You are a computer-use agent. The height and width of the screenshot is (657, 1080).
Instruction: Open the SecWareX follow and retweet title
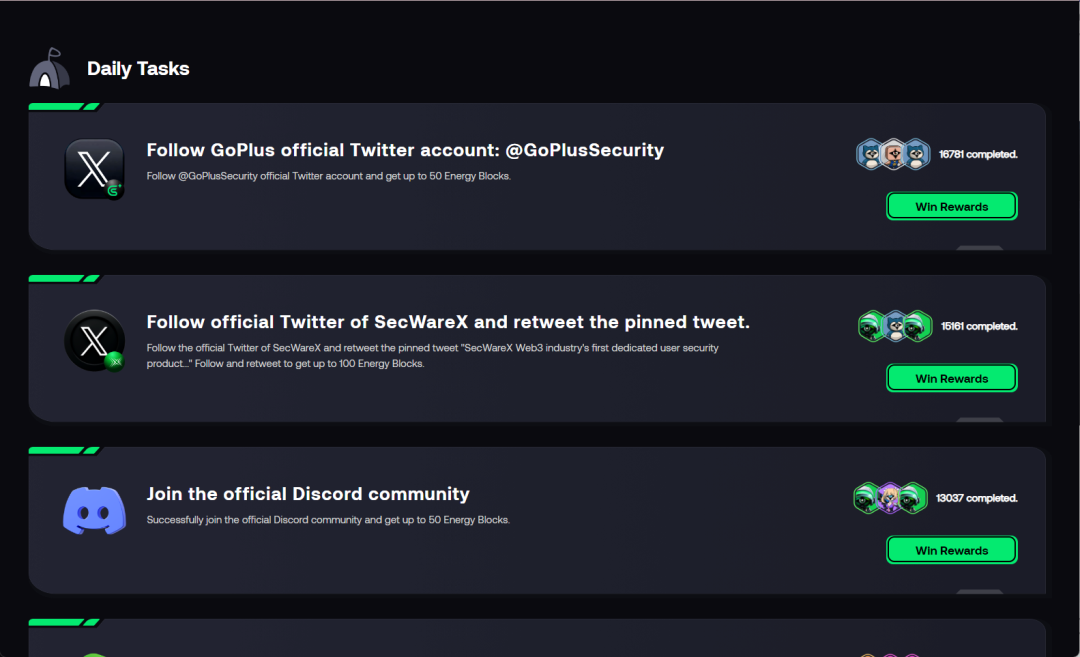(448, 322)
